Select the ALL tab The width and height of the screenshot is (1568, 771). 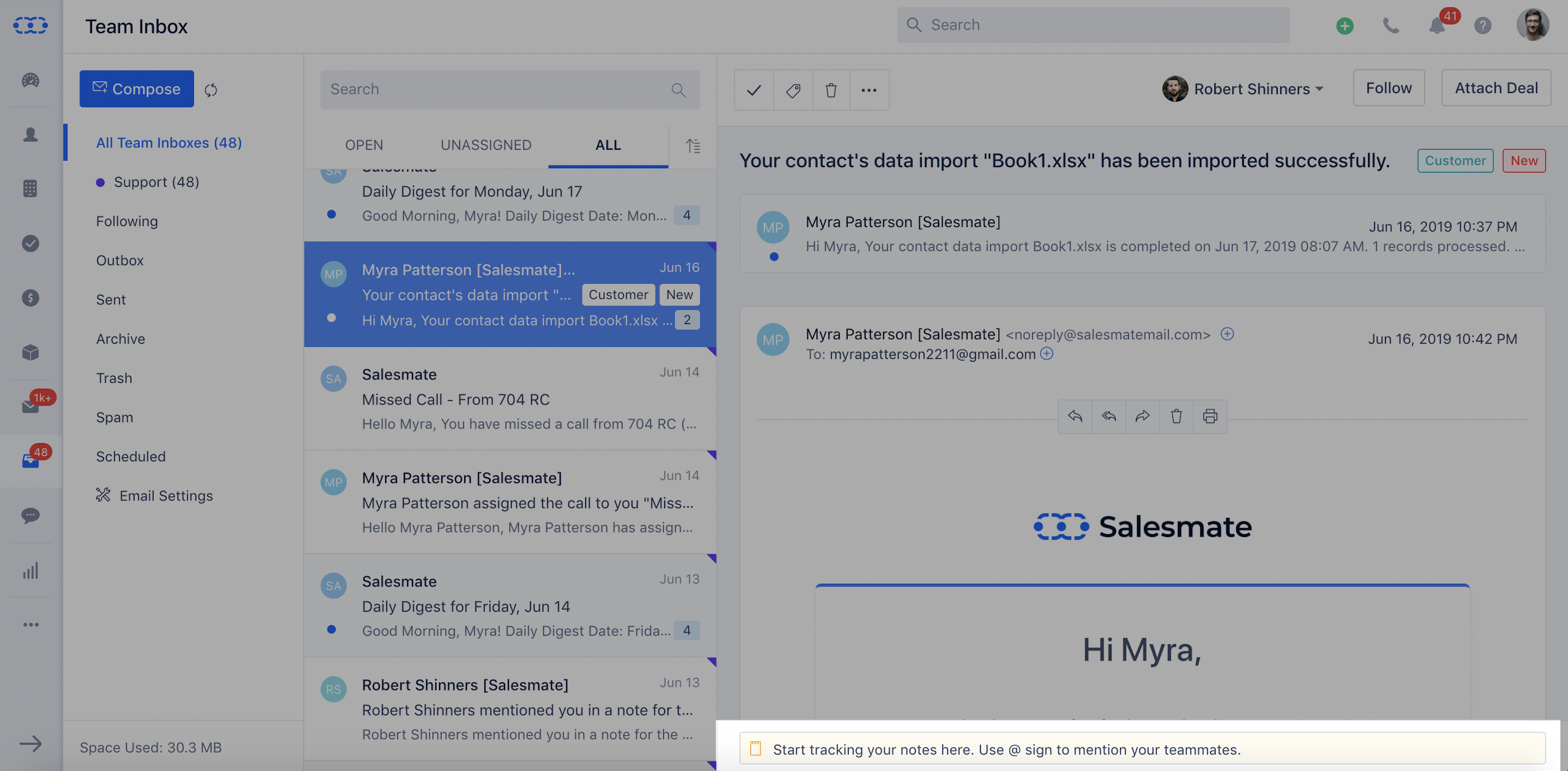608,145
